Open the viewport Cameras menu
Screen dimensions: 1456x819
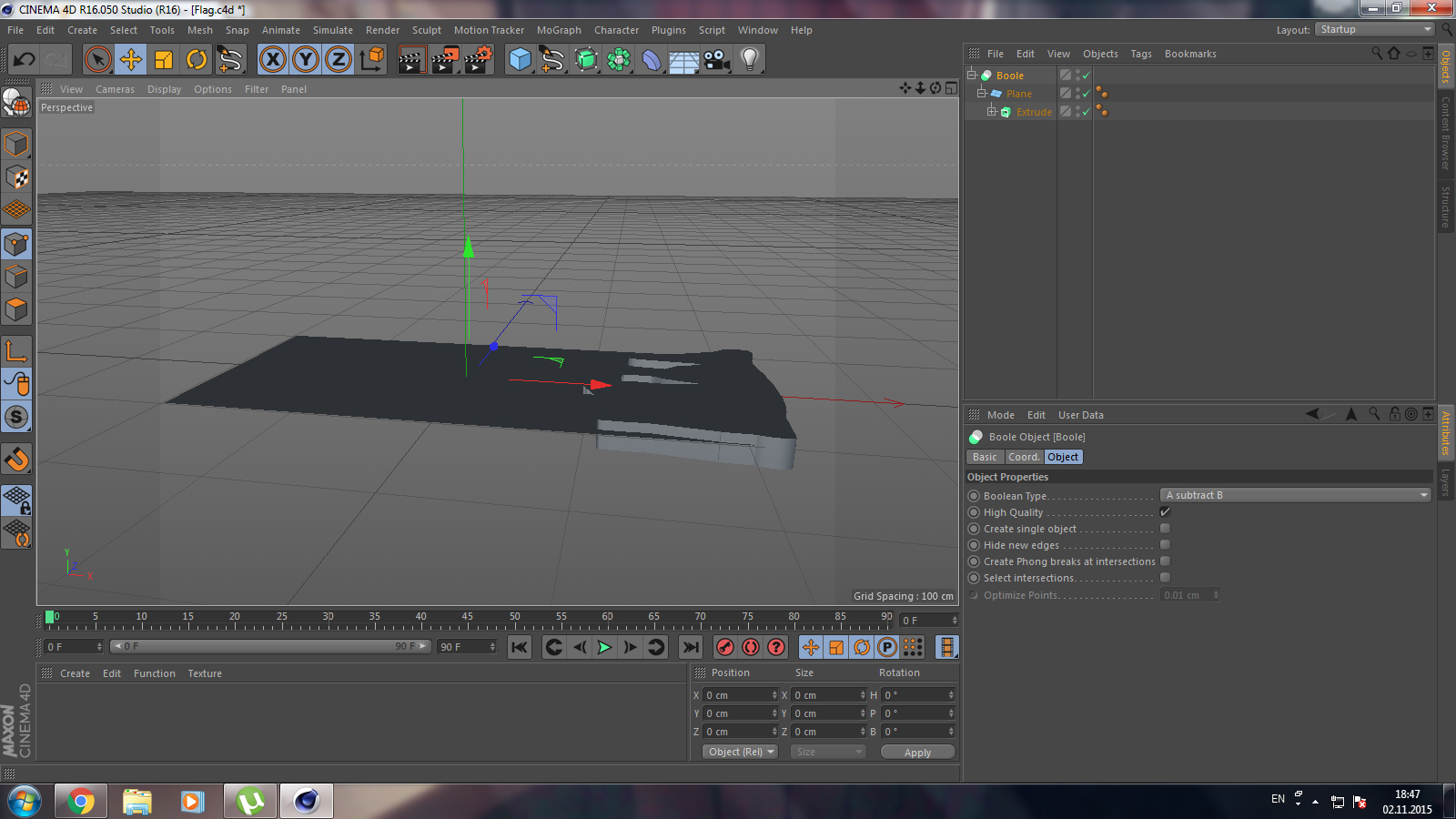click(x=115, y=89)
